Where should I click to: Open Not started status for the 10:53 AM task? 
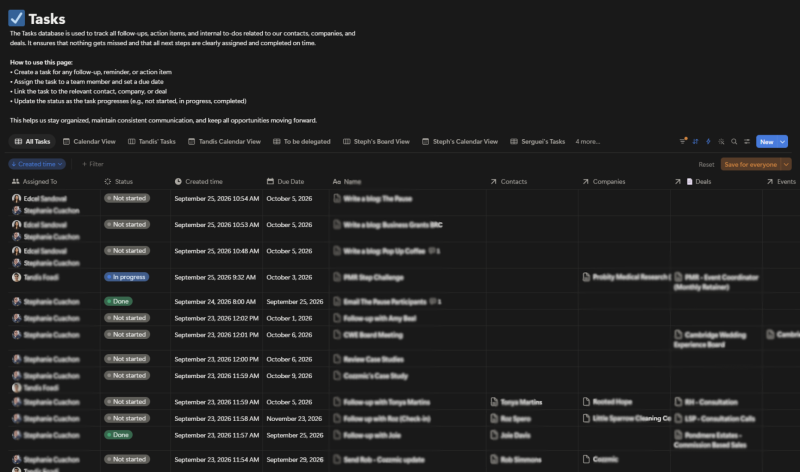(x=127, y=225)
